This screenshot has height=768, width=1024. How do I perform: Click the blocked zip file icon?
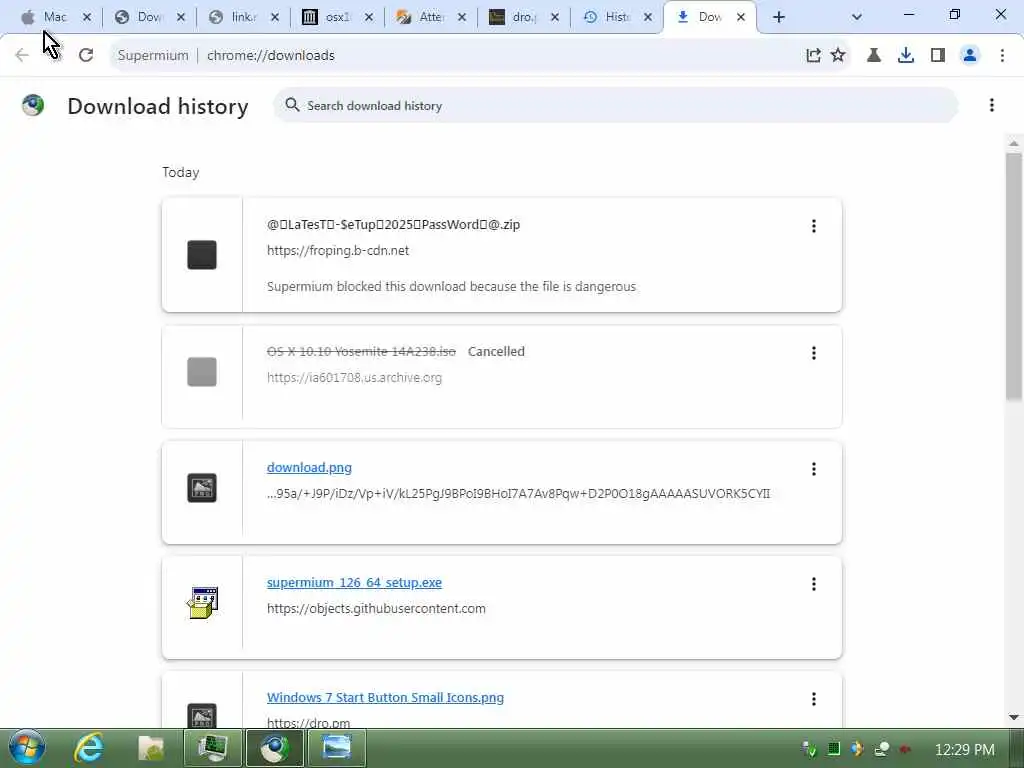[x=202, y=255]
